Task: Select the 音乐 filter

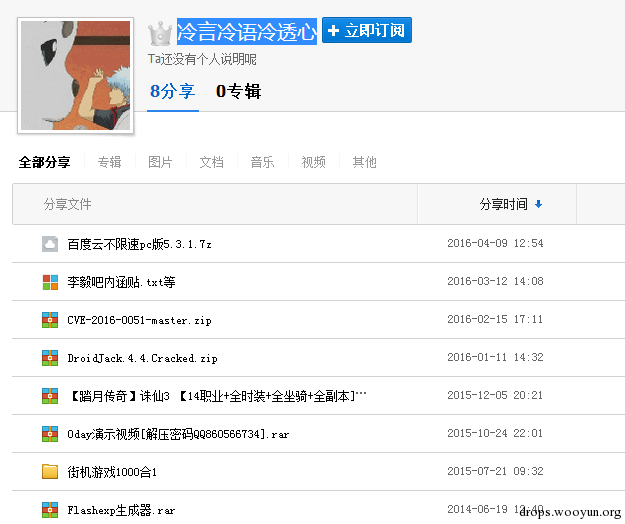Action: (x=262, y=162)
